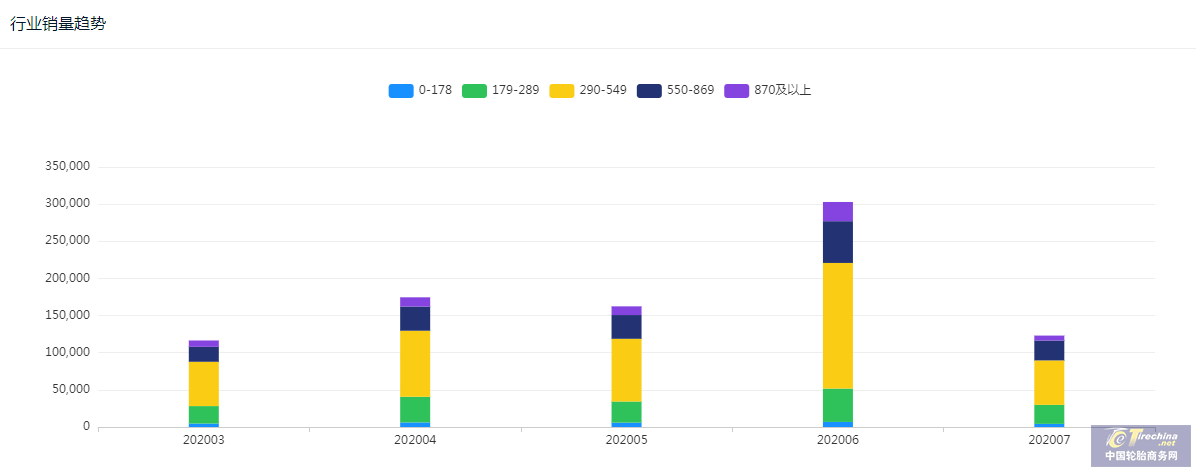1196x472 pixels.
Task: Click the dark blue segment of 202007 bar
Action: click(1049, 351)
